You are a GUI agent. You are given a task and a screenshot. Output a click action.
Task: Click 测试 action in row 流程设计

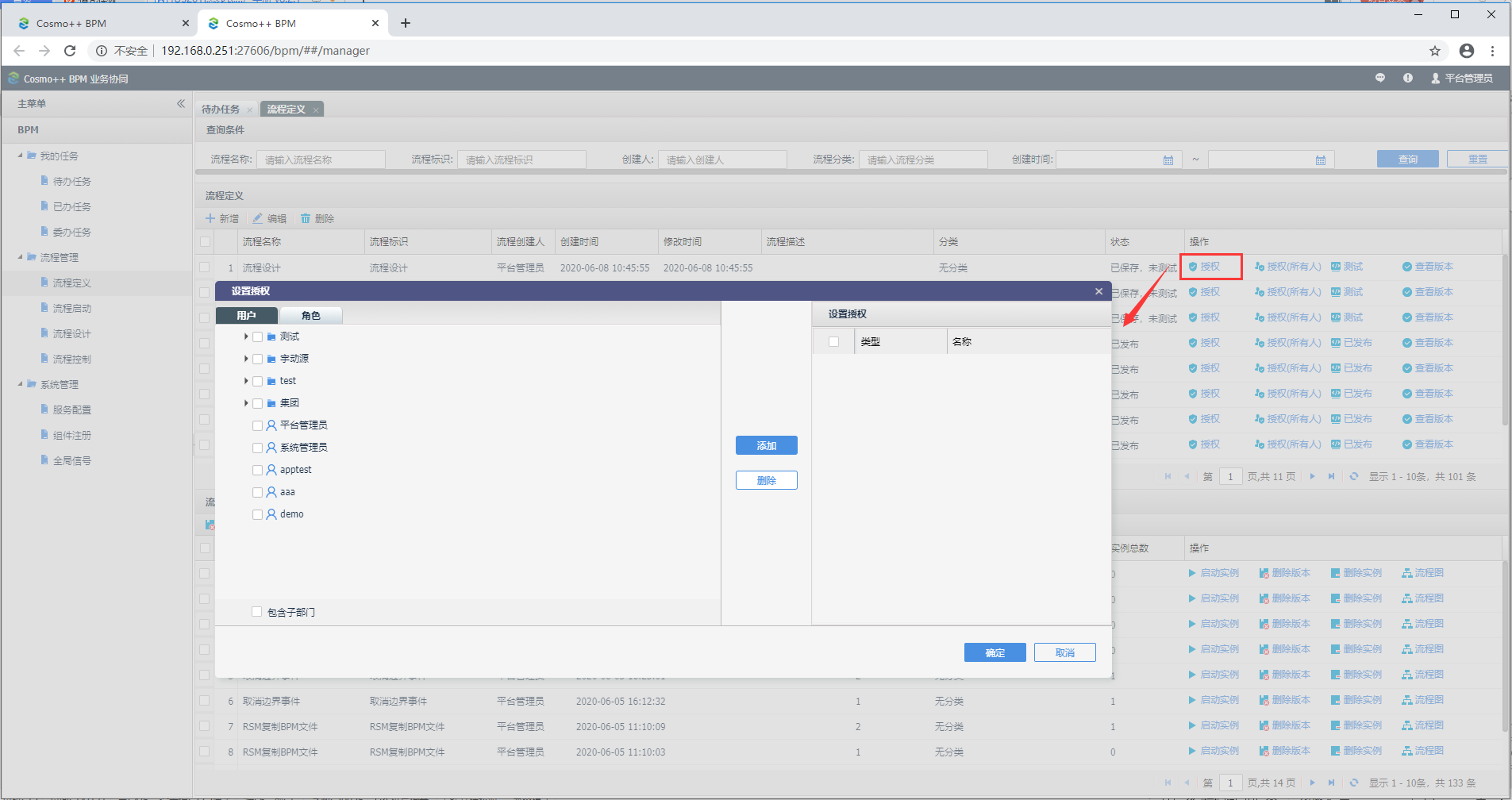[x=1347, y=267]
